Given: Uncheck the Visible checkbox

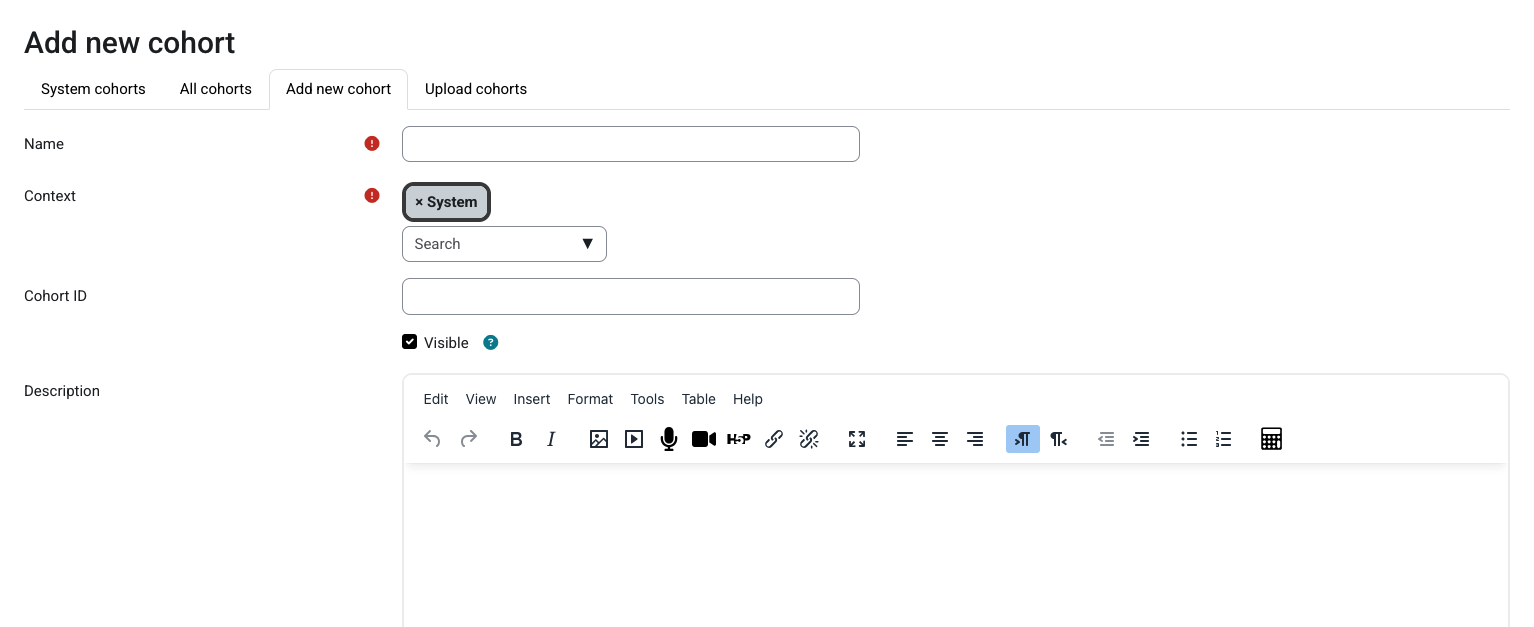Looking at the screenshot, I should click(409, 341).
